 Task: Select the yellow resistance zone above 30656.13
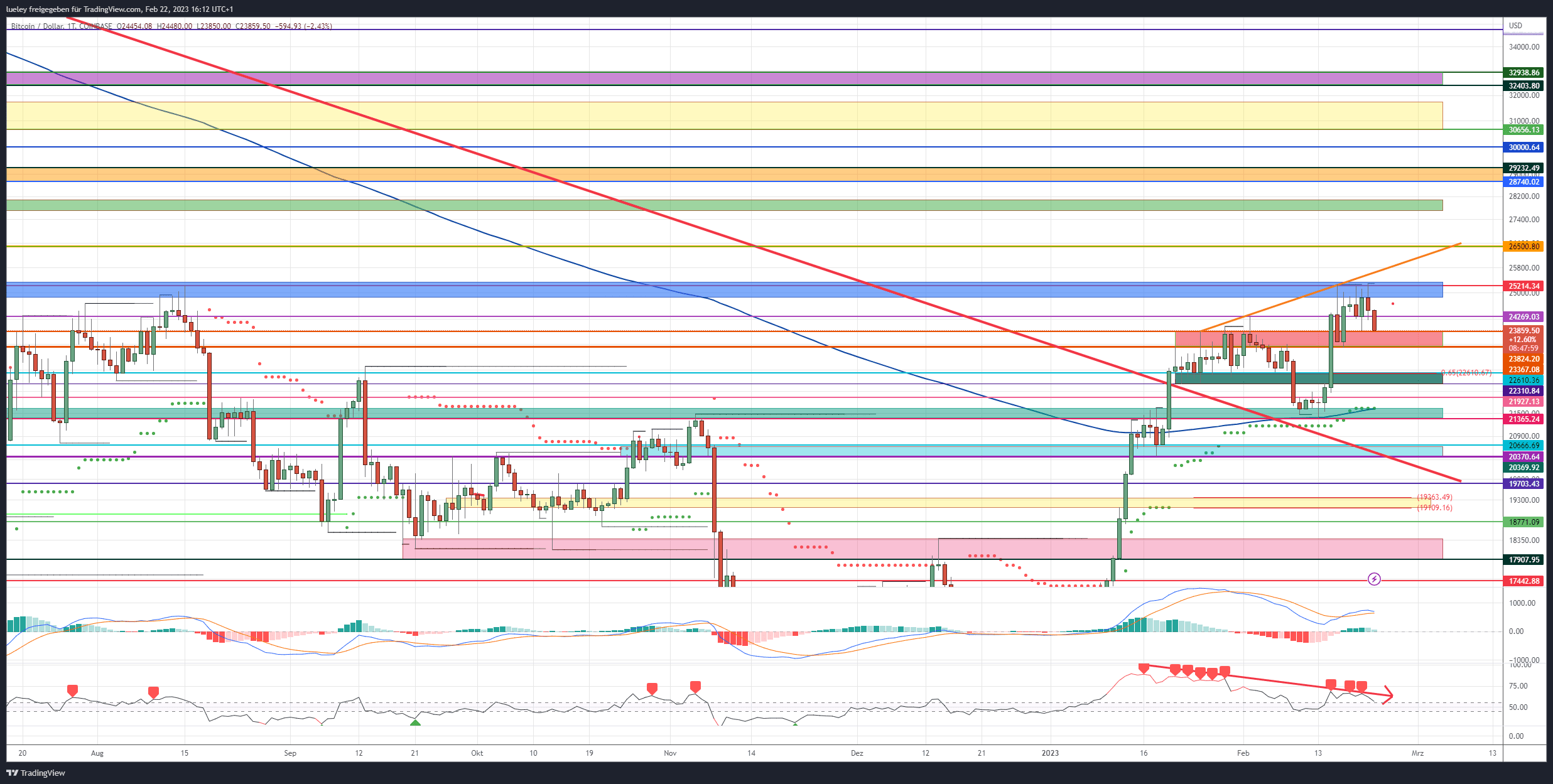tap(724, 115)
